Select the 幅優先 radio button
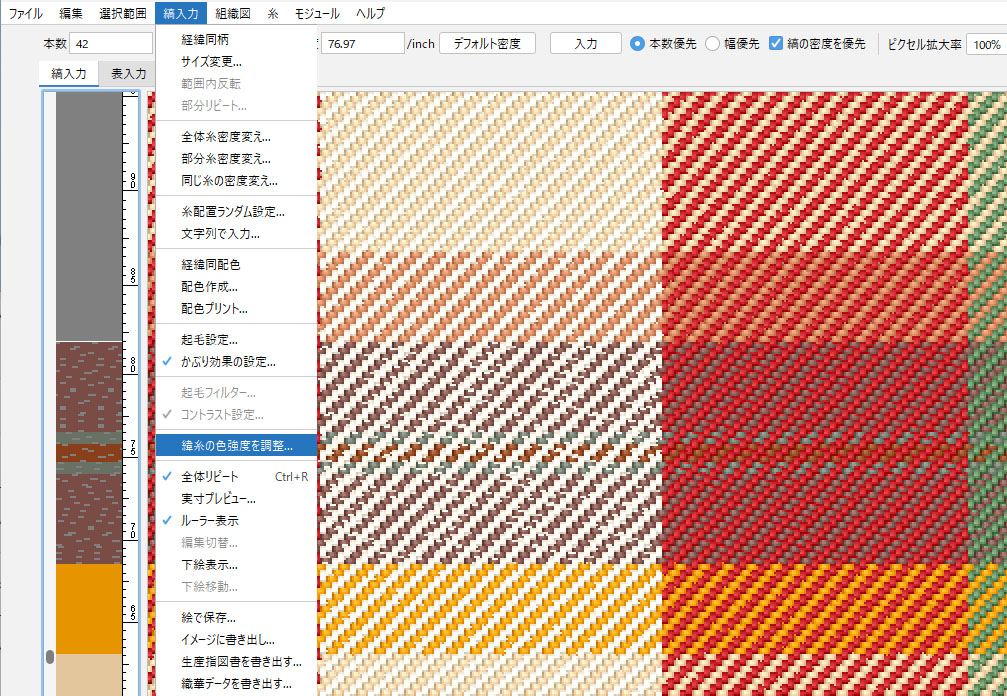1007x696 pixels. pyautogui.click(x=712, y=44)
